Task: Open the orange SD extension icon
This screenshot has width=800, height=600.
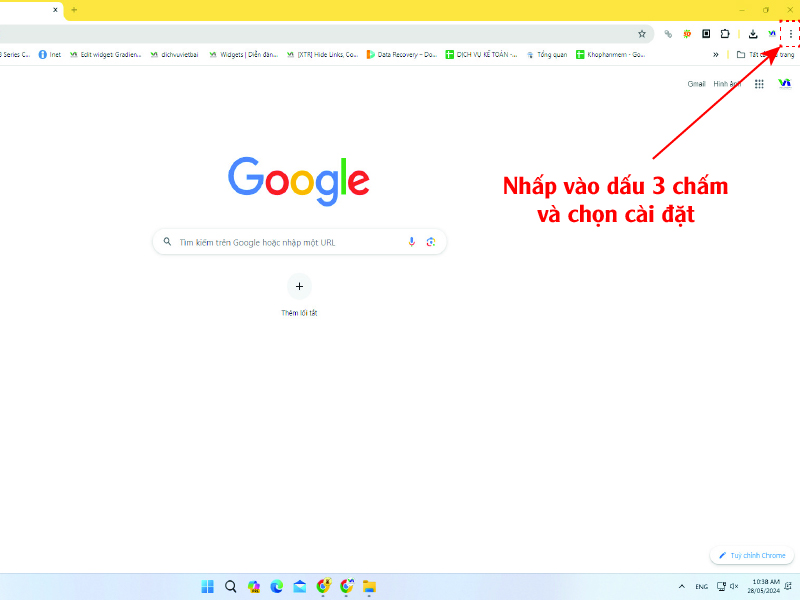Action: click(687, 34)
